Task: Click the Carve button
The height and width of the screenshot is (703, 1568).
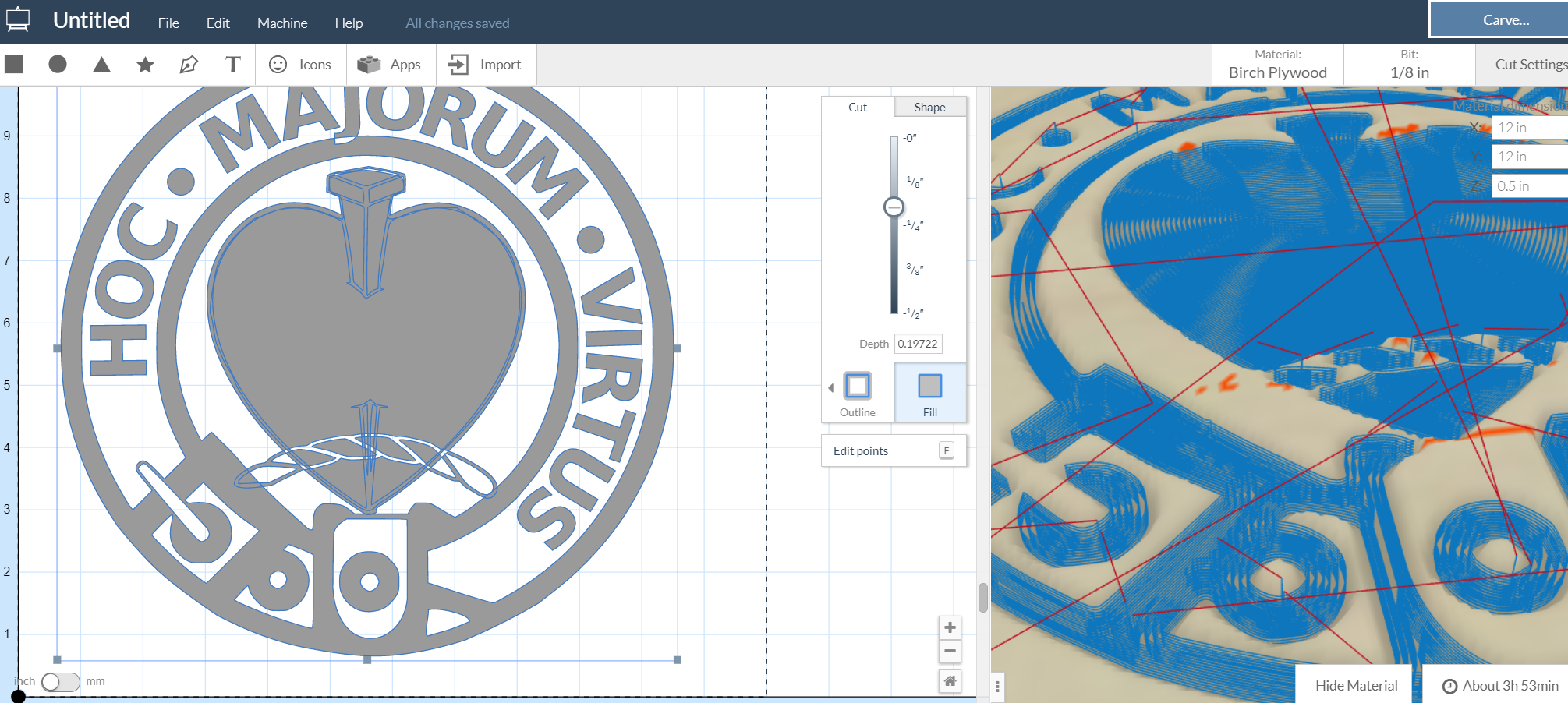Action: pyautogui.click(x=1499, y=19)
